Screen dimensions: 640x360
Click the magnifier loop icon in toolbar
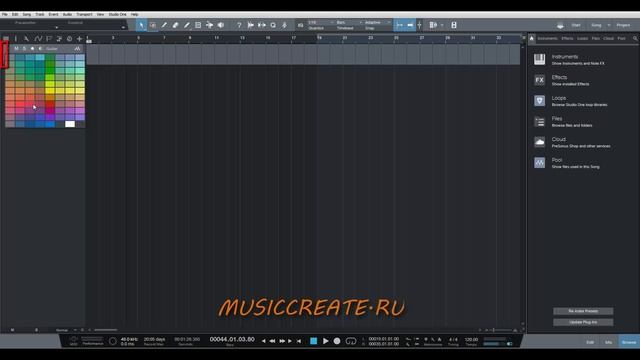click(x=273, y=25)
